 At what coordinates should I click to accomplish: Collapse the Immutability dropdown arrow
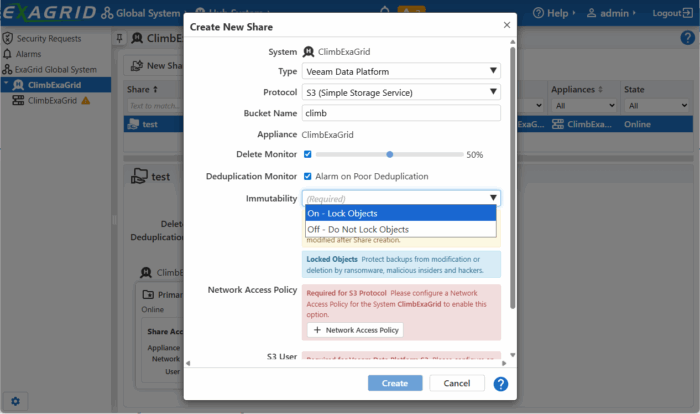click(x=493, y=198)
